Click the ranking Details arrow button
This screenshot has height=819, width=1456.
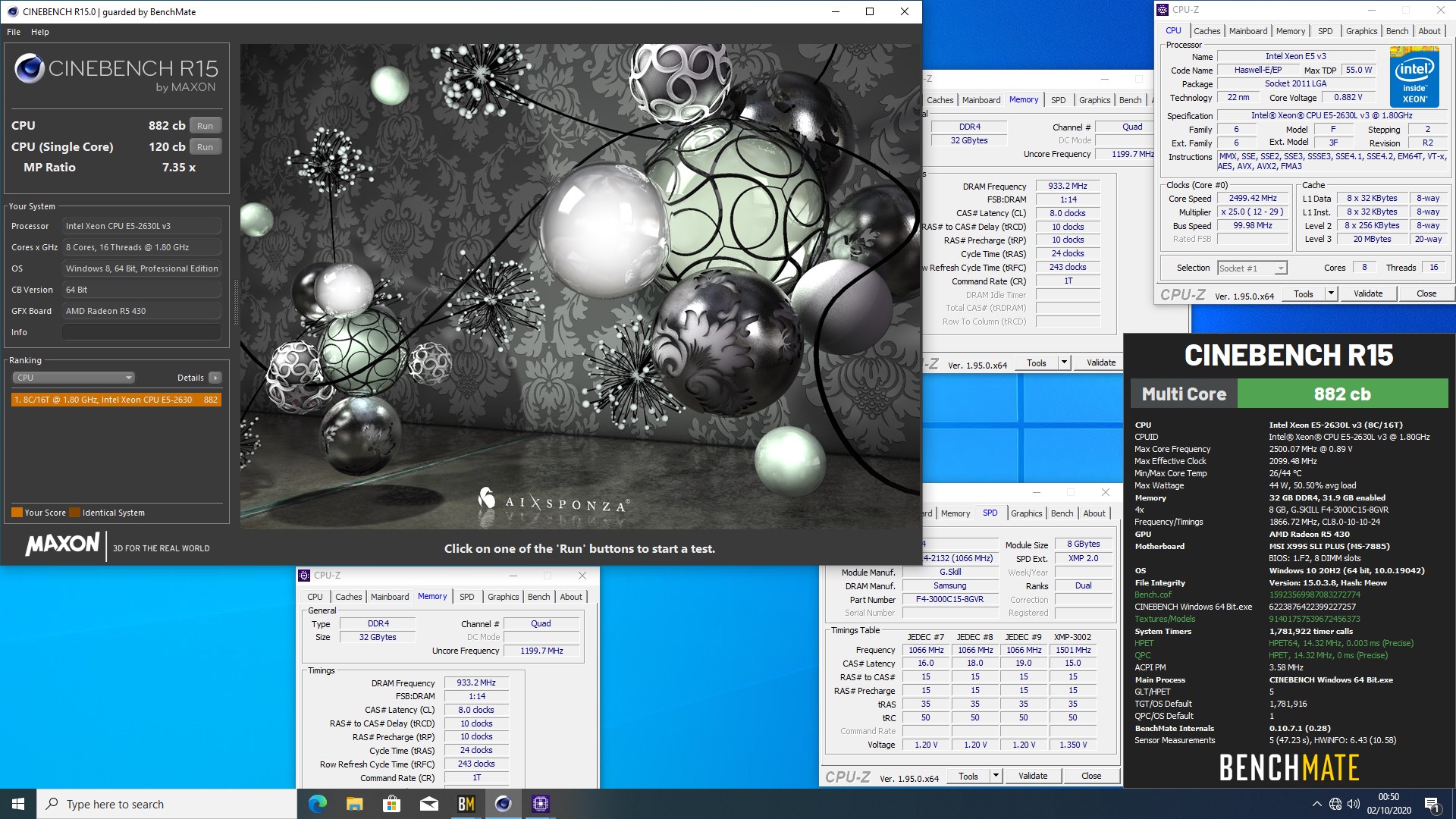[215, 378]
